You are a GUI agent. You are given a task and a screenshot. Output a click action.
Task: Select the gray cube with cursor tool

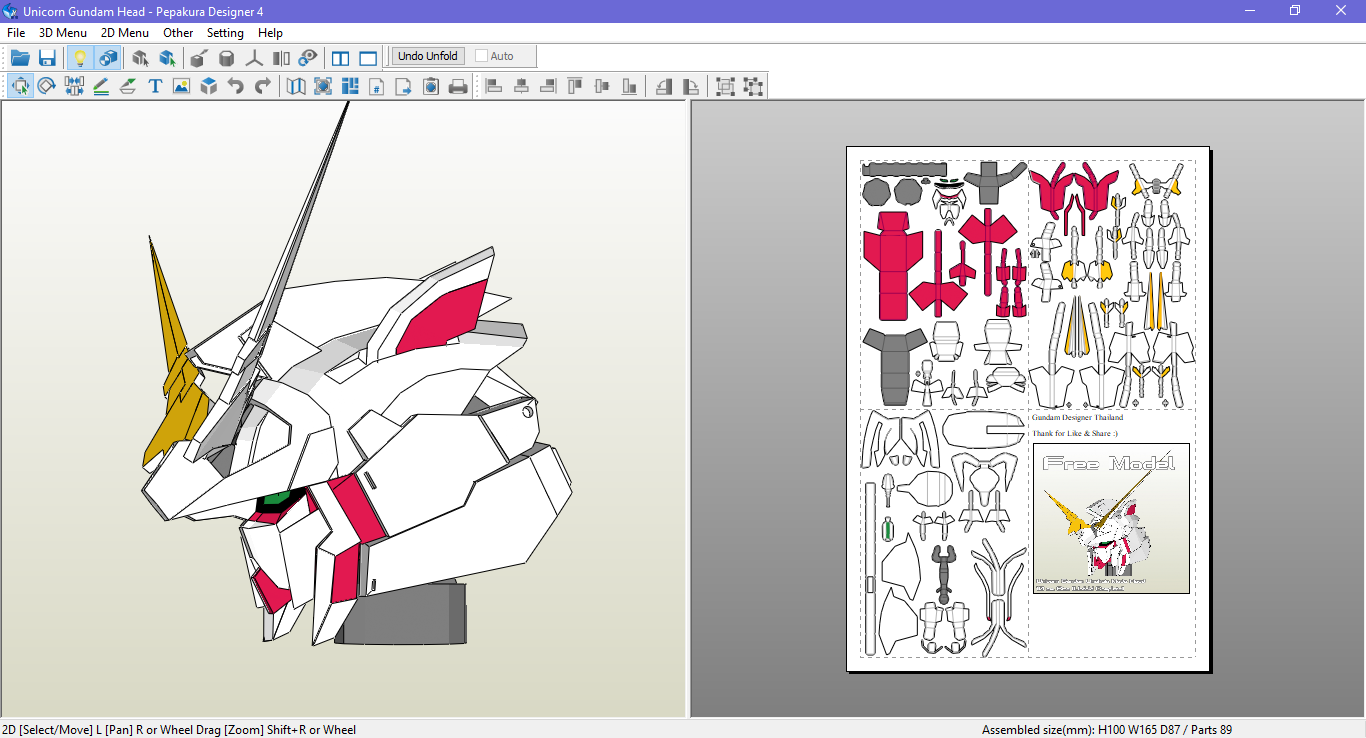tap(140, 58)
